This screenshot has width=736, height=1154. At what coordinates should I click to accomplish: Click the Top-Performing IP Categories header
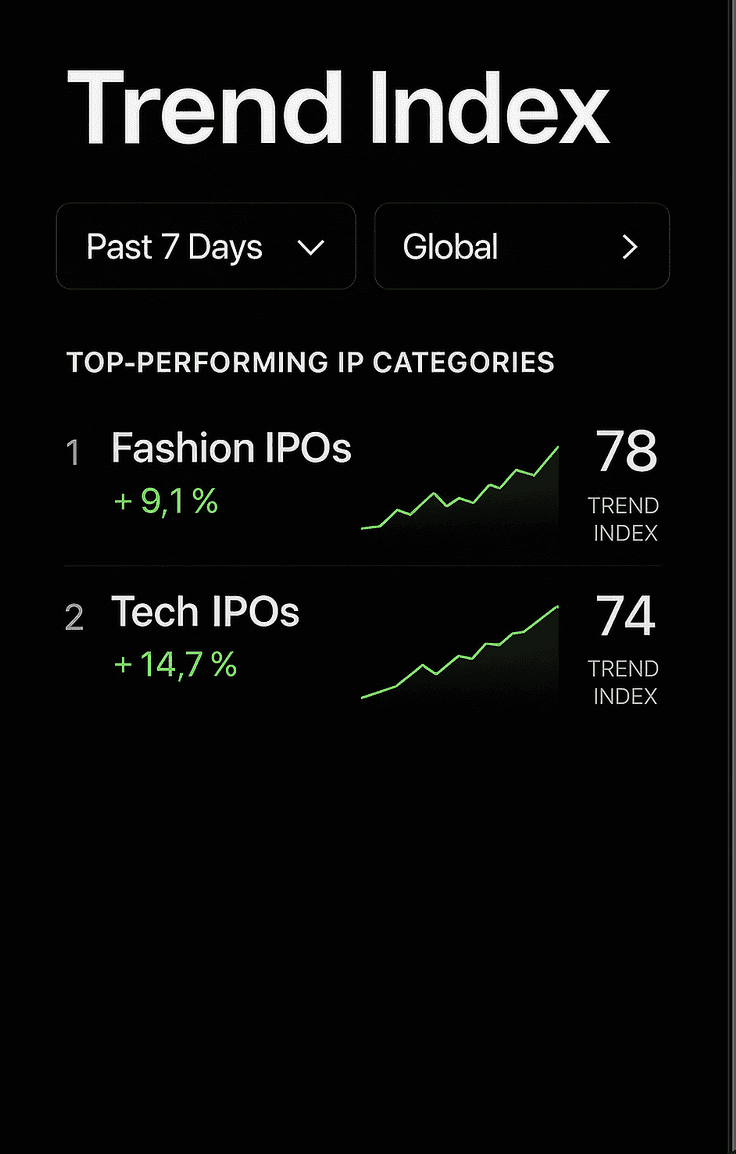311,362
